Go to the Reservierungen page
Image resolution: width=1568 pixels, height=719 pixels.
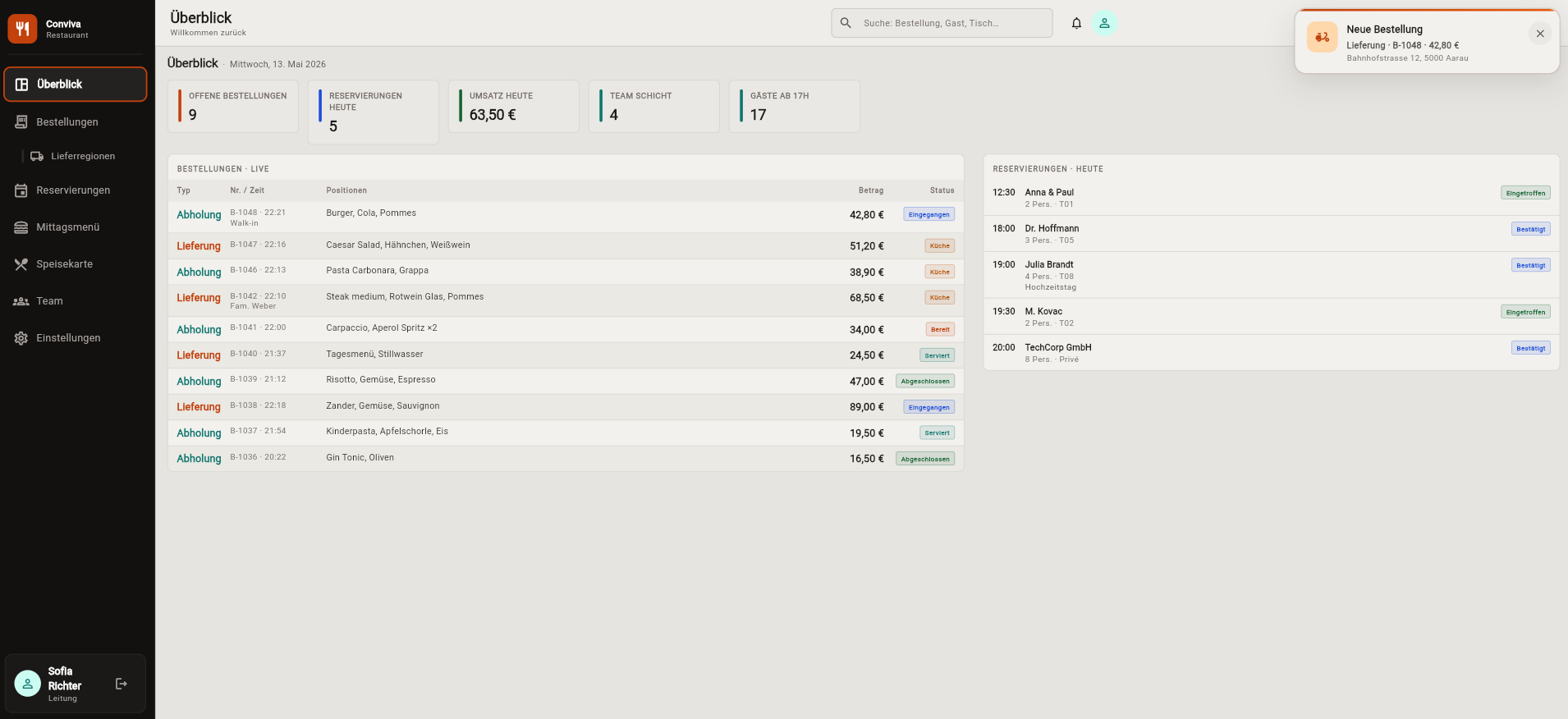(76, 190)
